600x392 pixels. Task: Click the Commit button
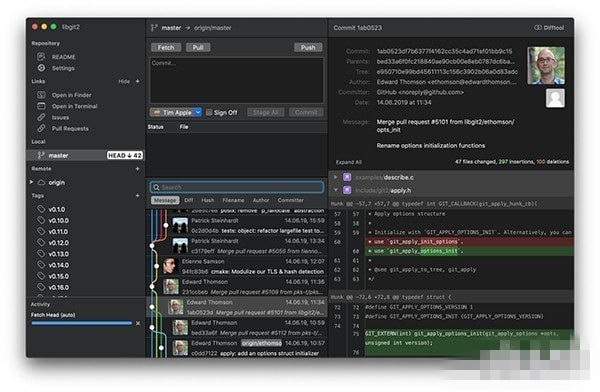coord(306,112)
